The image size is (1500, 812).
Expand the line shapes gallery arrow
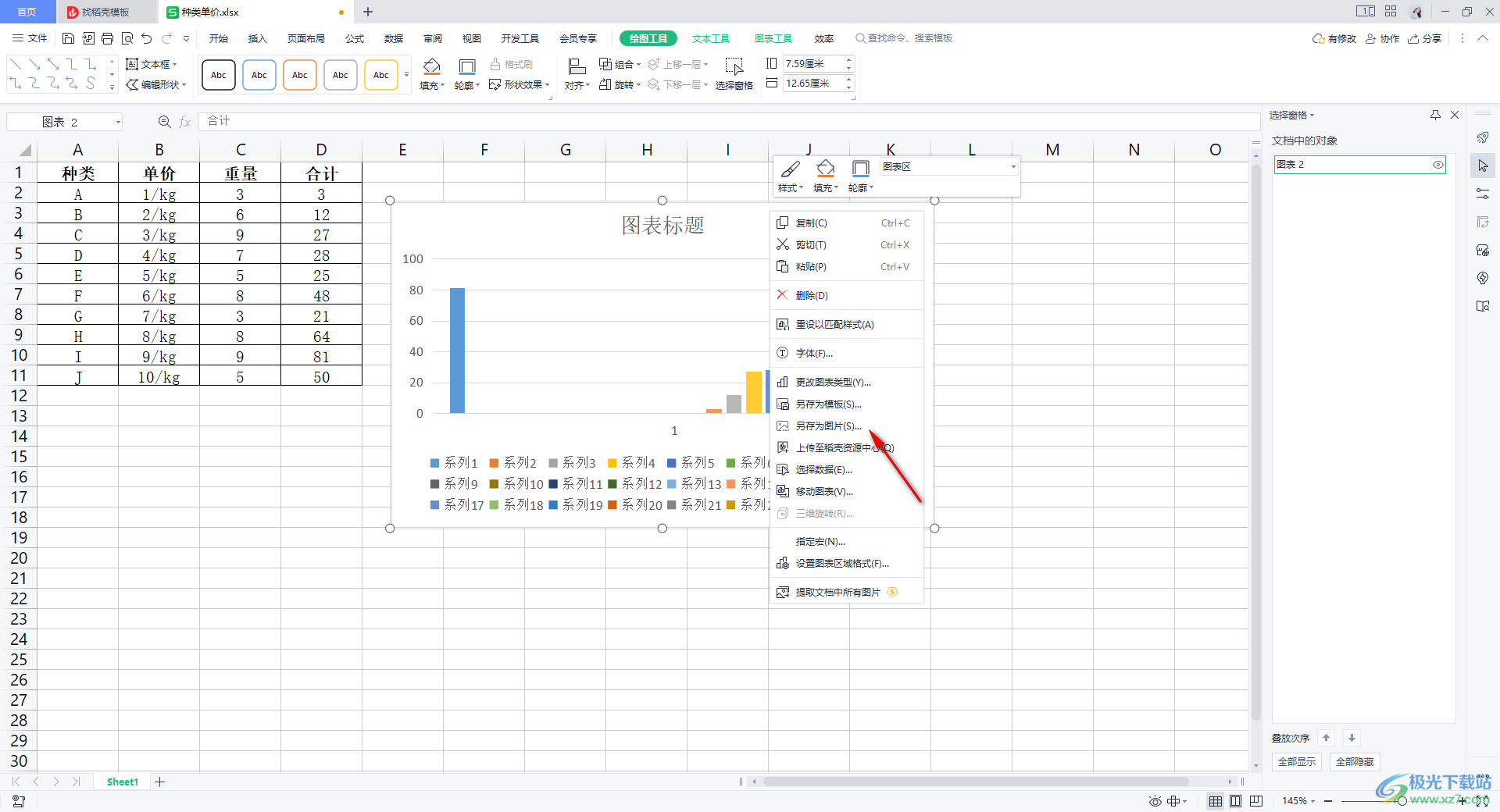pos(112,87)
